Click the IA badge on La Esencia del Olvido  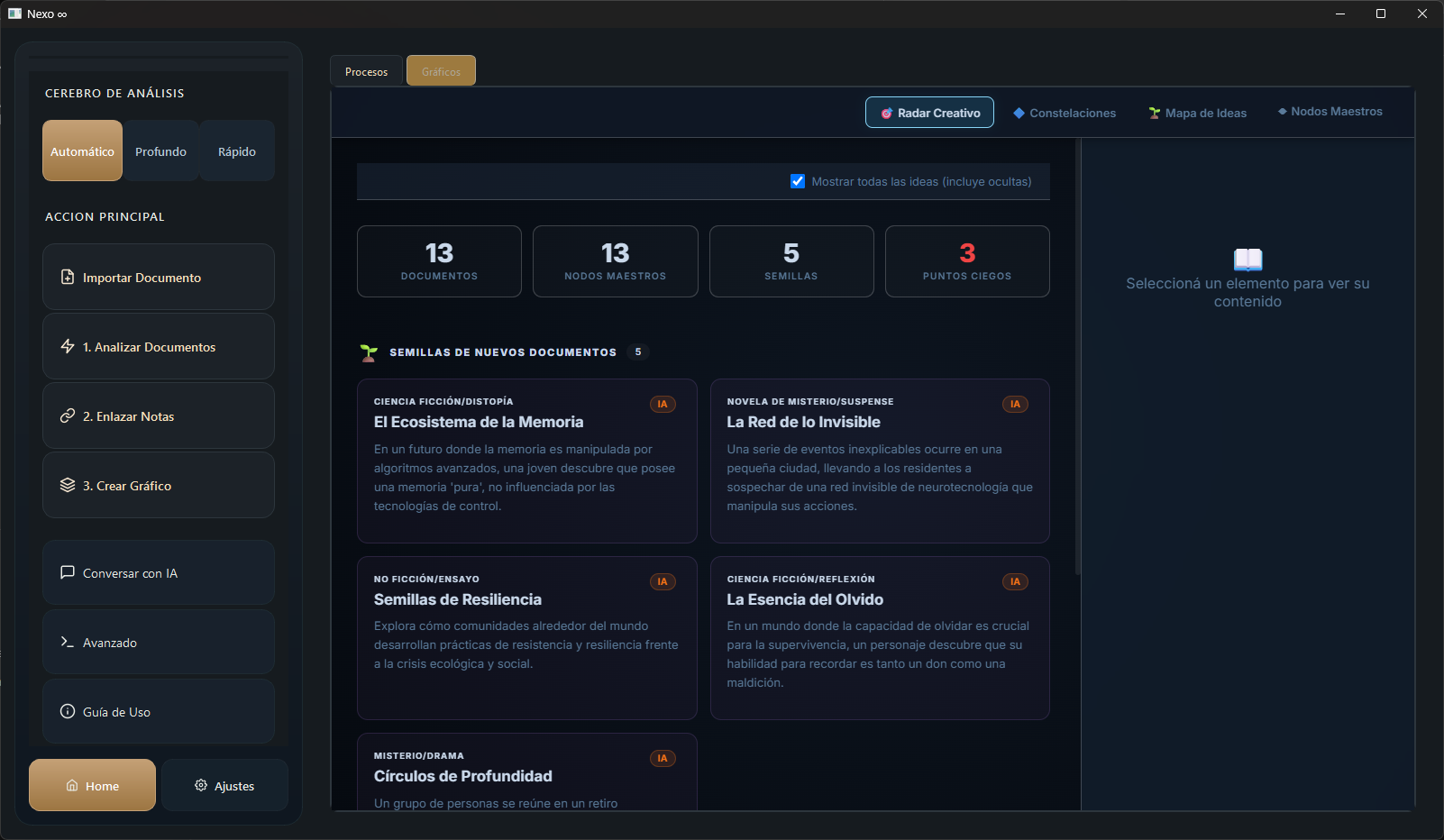(1015, 581)
